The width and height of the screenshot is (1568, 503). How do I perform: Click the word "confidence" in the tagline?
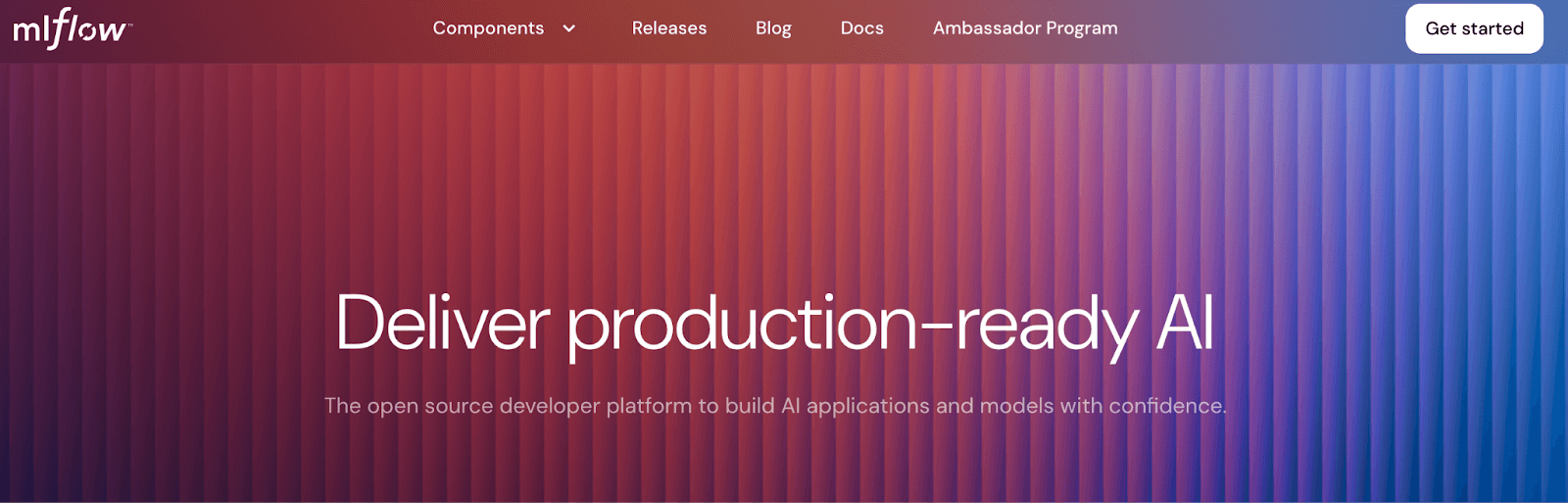click(1165, 406)
